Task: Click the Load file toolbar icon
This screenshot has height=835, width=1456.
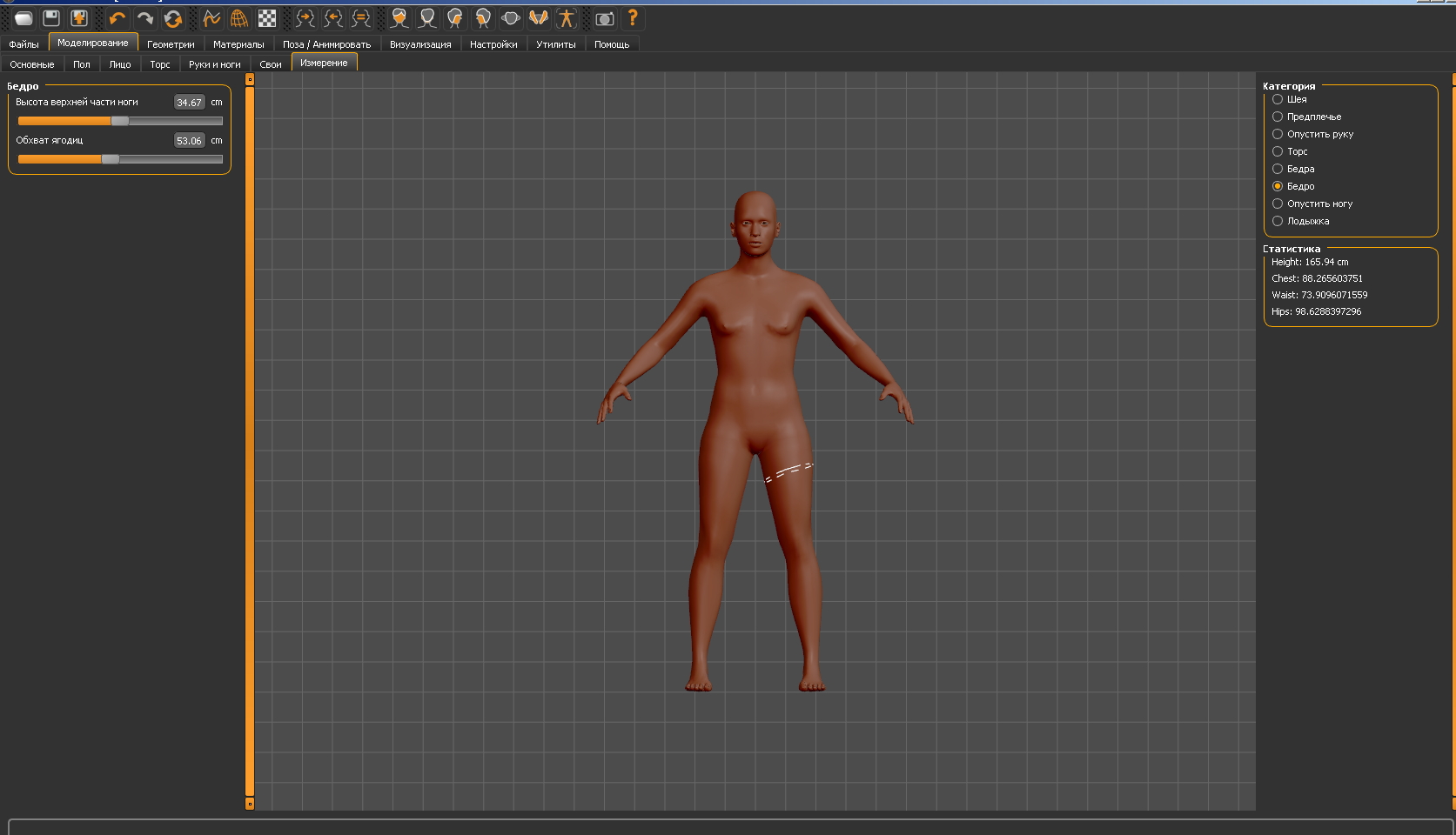Action: pyautogui.click(x=23, y=18)
